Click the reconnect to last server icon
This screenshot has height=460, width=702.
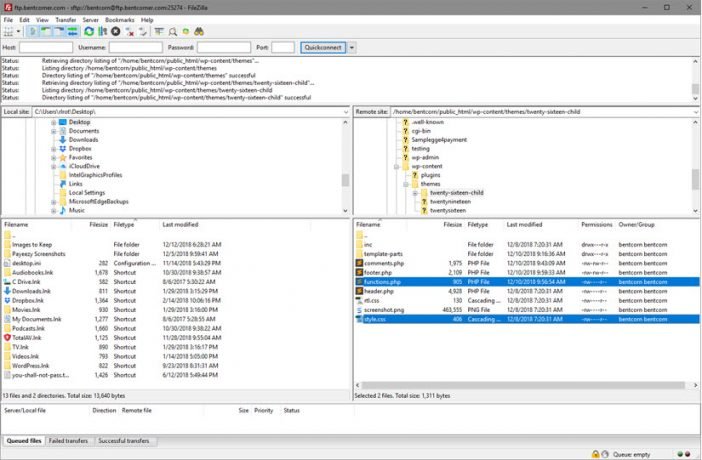click(x=143, y=31)
